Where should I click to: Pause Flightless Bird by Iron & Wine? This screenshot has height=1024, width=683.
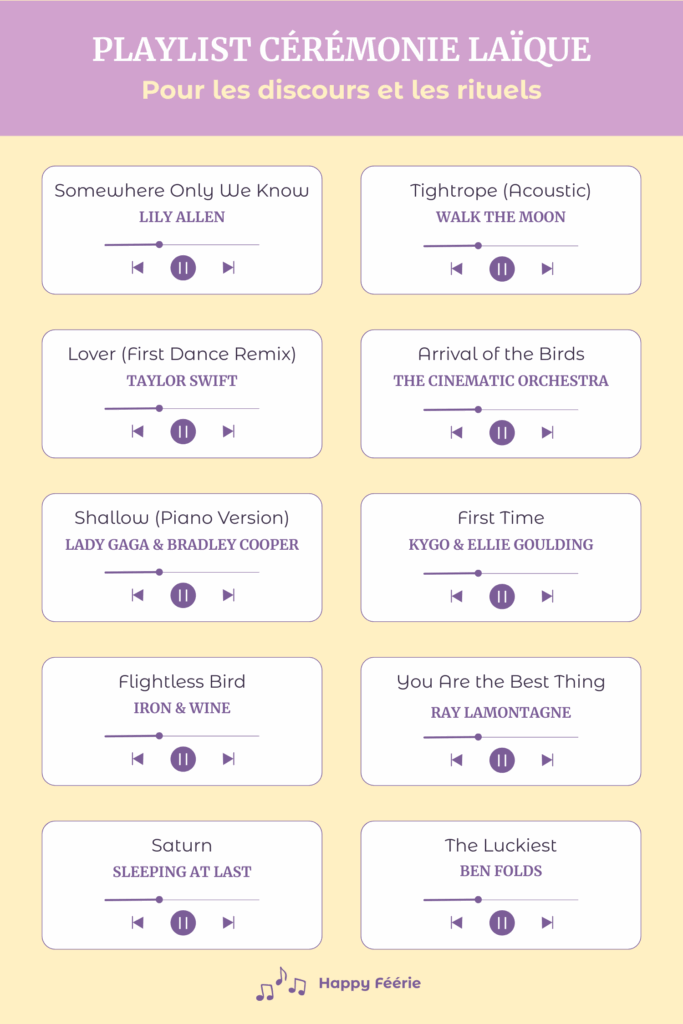pos(183,759)
